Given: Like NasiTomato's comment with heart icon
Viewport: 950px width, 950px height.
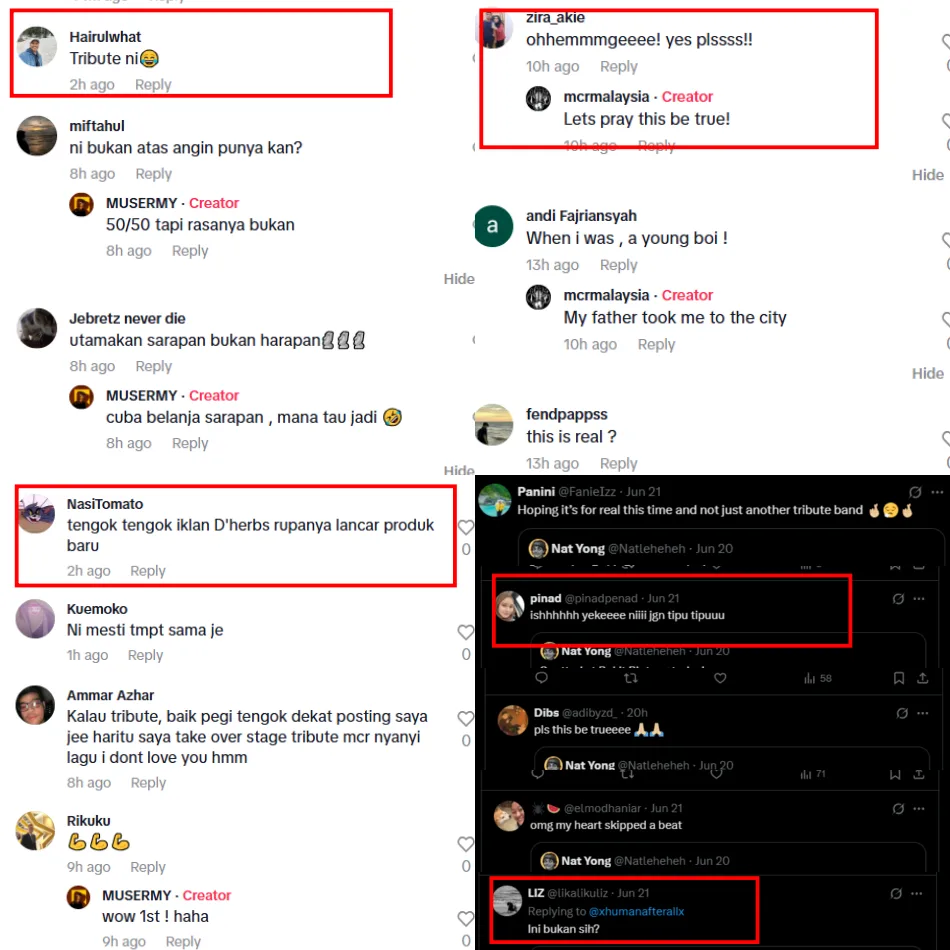Looking at the screenshot, I should click(465, 527).
